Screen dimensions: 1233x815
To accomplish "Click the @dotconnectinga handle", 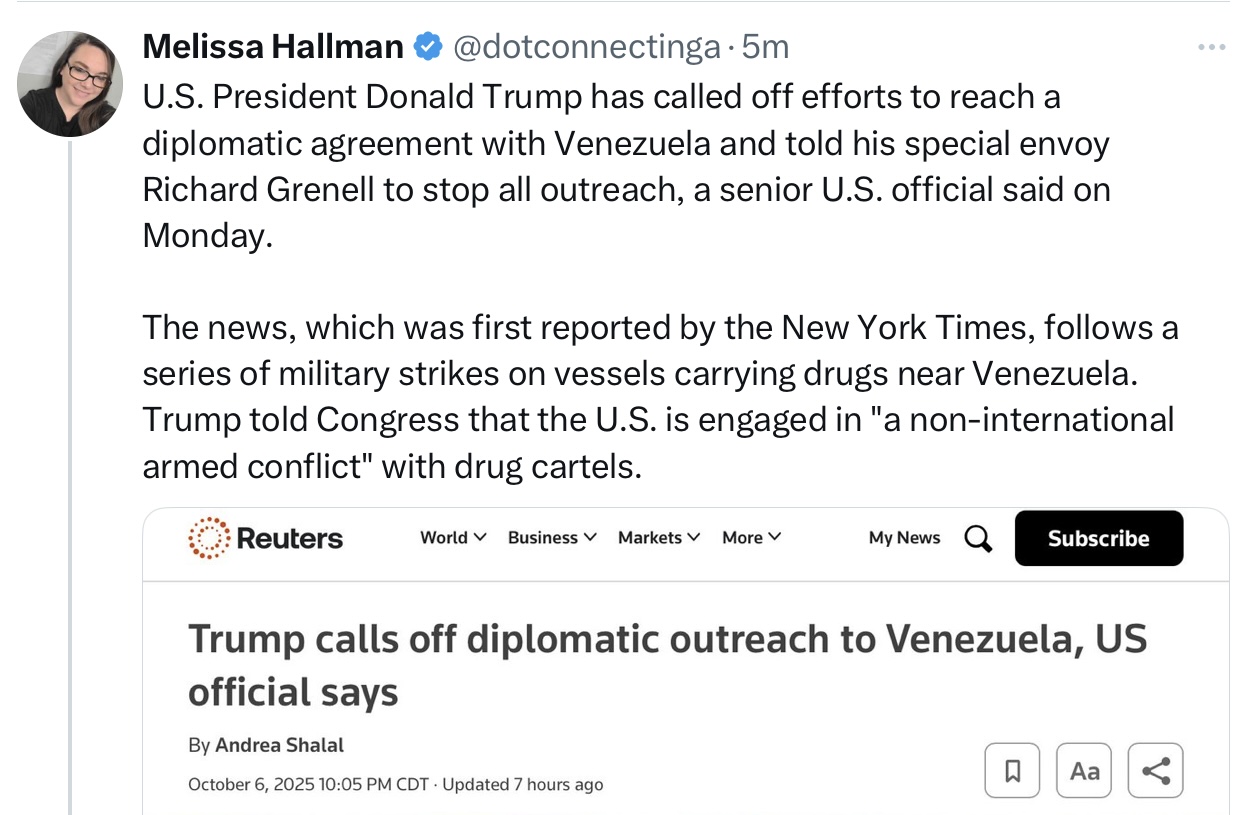I will coord(587,46).
